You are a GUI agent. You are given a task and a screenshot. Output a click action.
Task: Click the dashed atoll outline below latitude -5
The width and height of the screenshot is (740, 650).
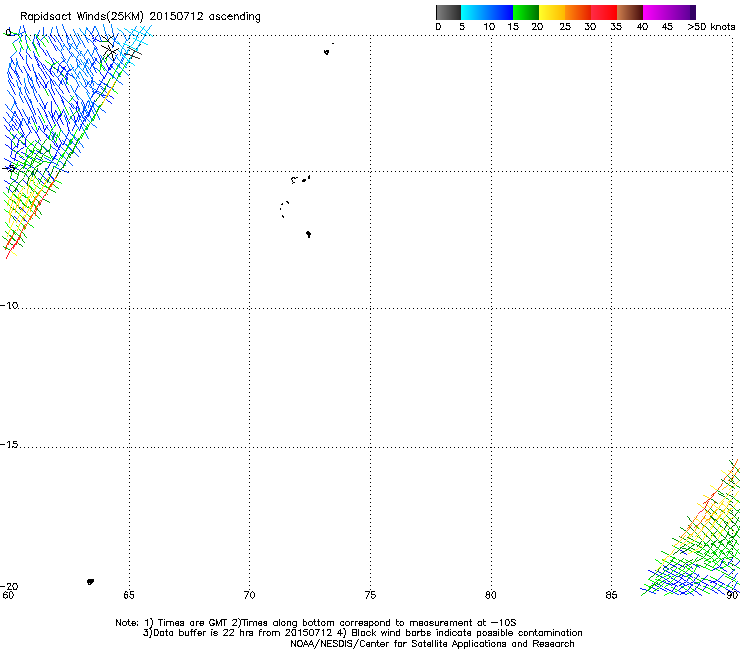[x=284, y=209]
